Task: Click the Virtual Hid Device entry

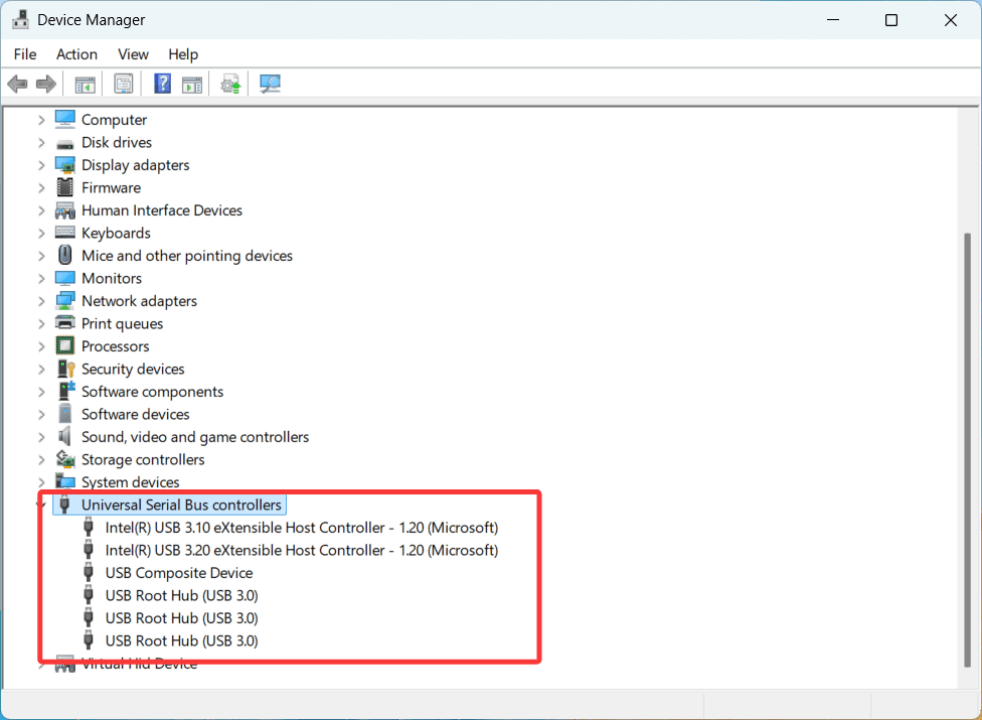Action: pyautogui.click(x=140, y=663)
